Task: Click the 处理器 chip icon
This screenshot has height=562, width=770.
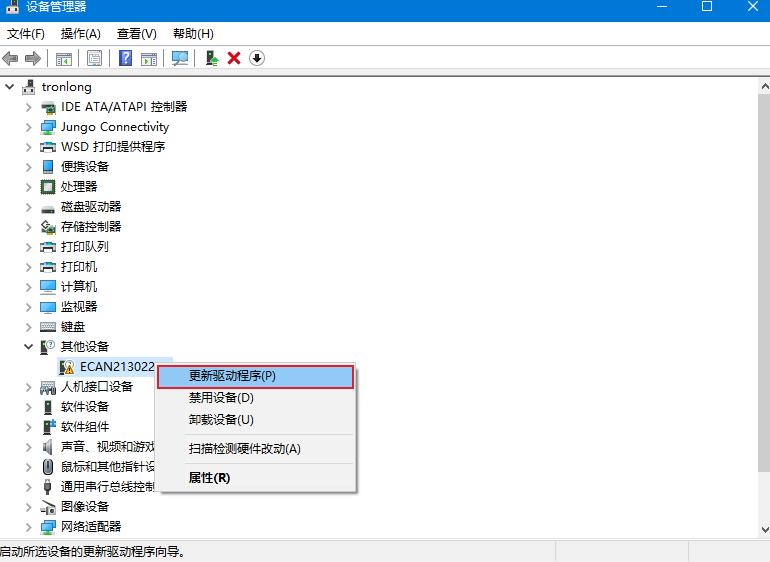Action: click(x=48, y=187)
